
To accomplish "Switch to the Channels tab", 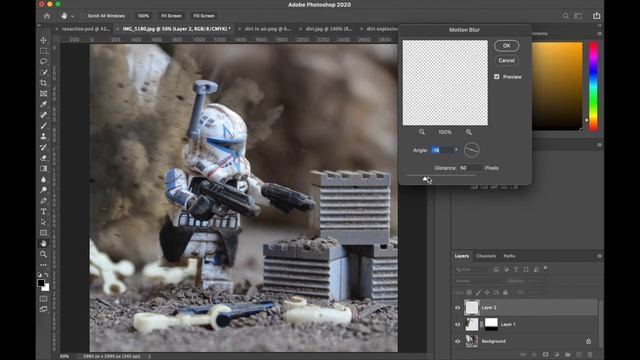I will tap(486, 256).
